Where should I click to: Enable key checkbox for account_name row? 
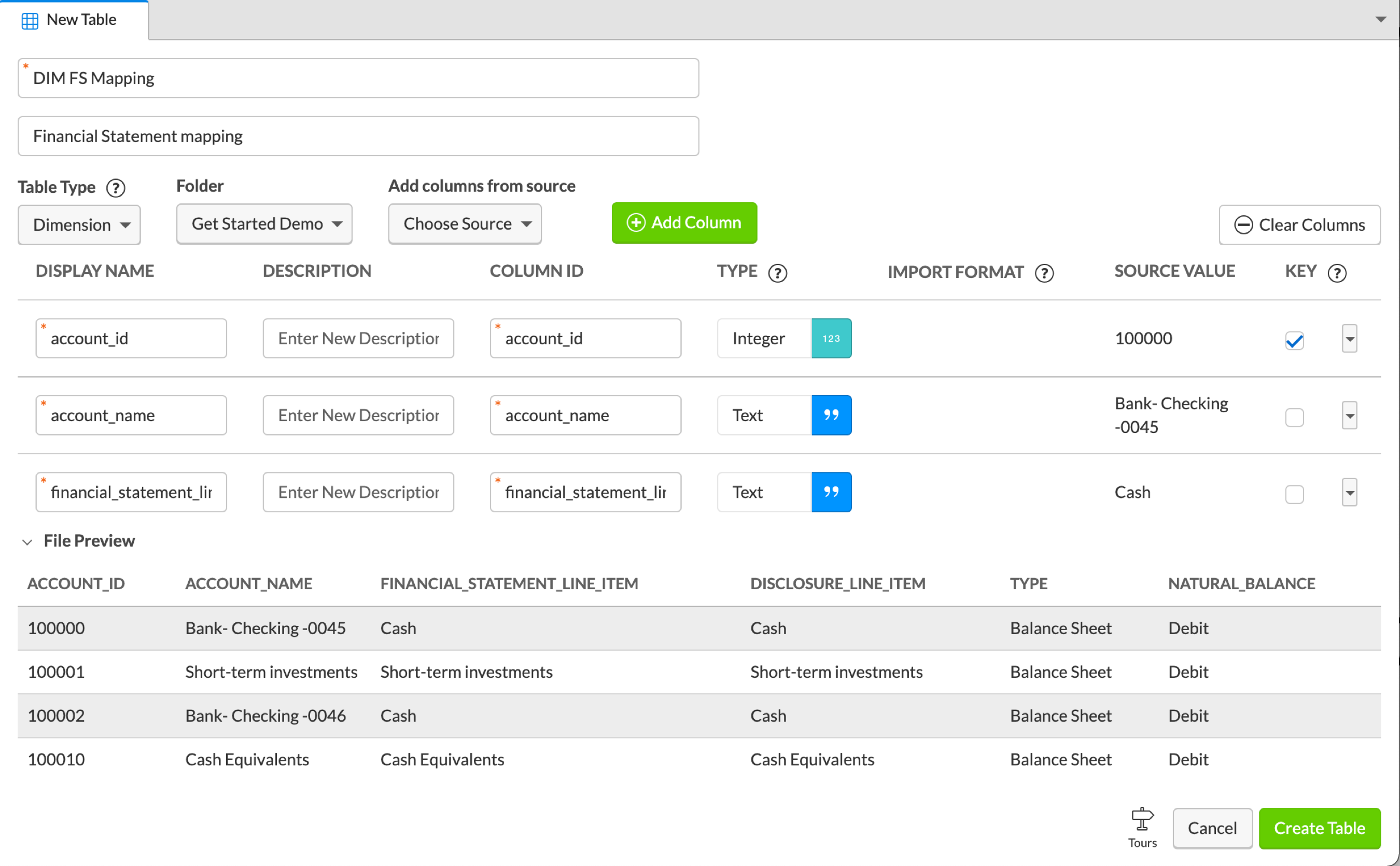(1294, 417)
